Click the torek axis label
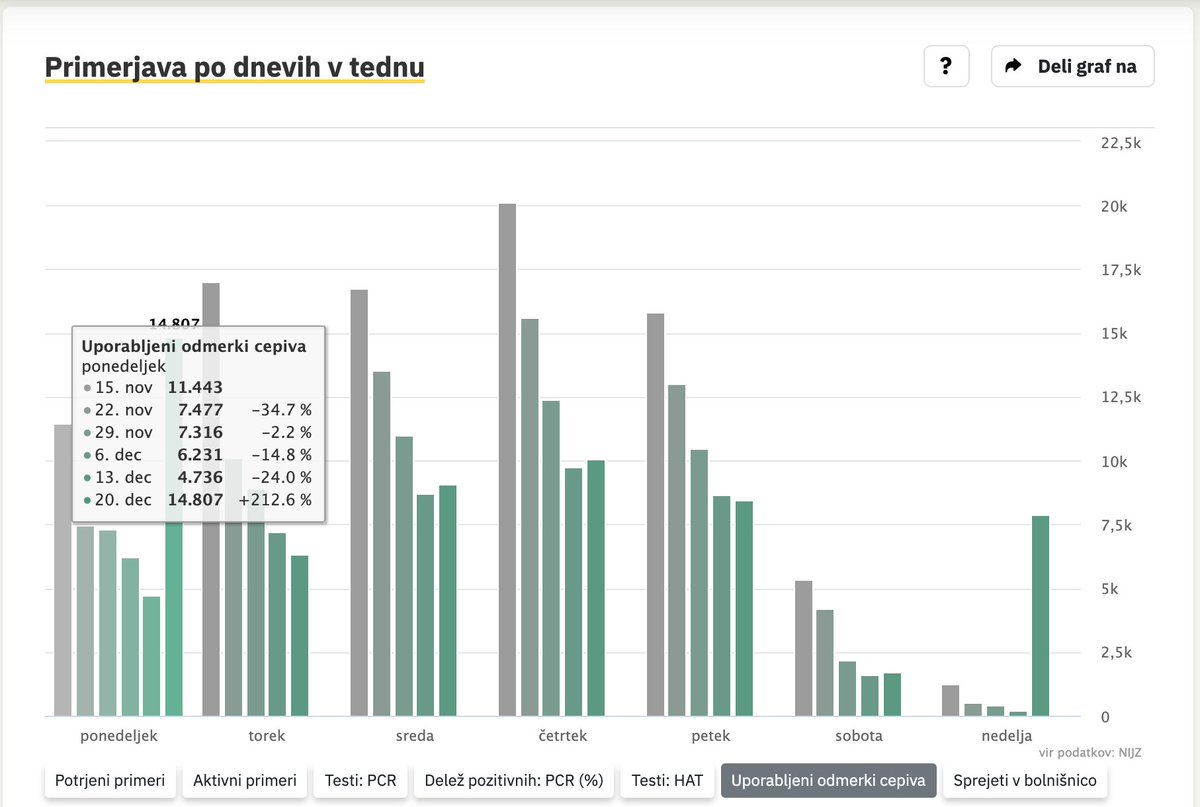The image size is (1200, 807). [x=267, y=736]
